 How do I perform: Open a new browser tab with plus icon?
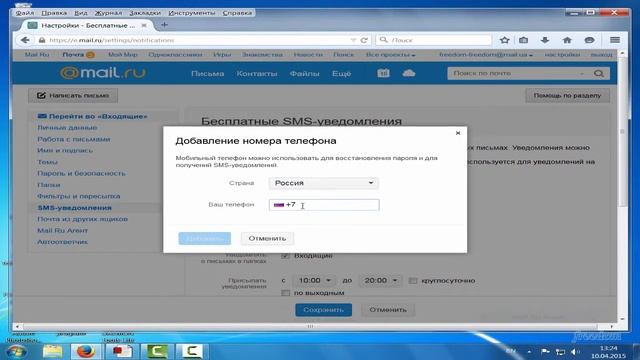(164, 25)
